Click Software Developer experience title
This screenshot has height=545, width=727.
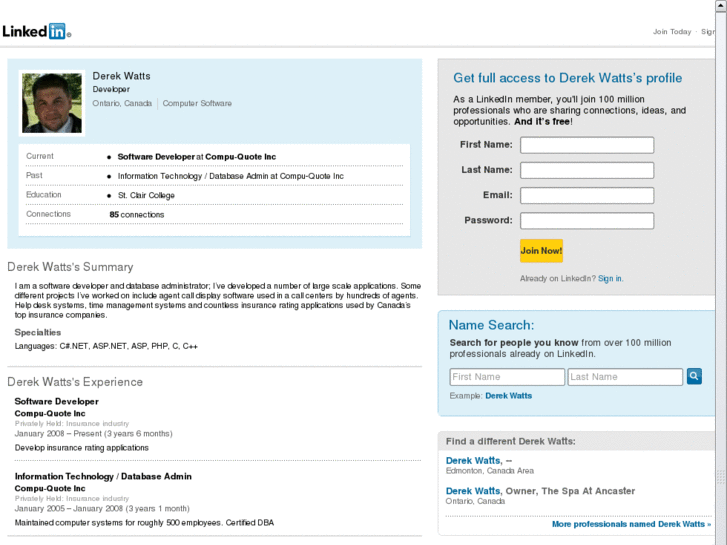click(57, 401)
